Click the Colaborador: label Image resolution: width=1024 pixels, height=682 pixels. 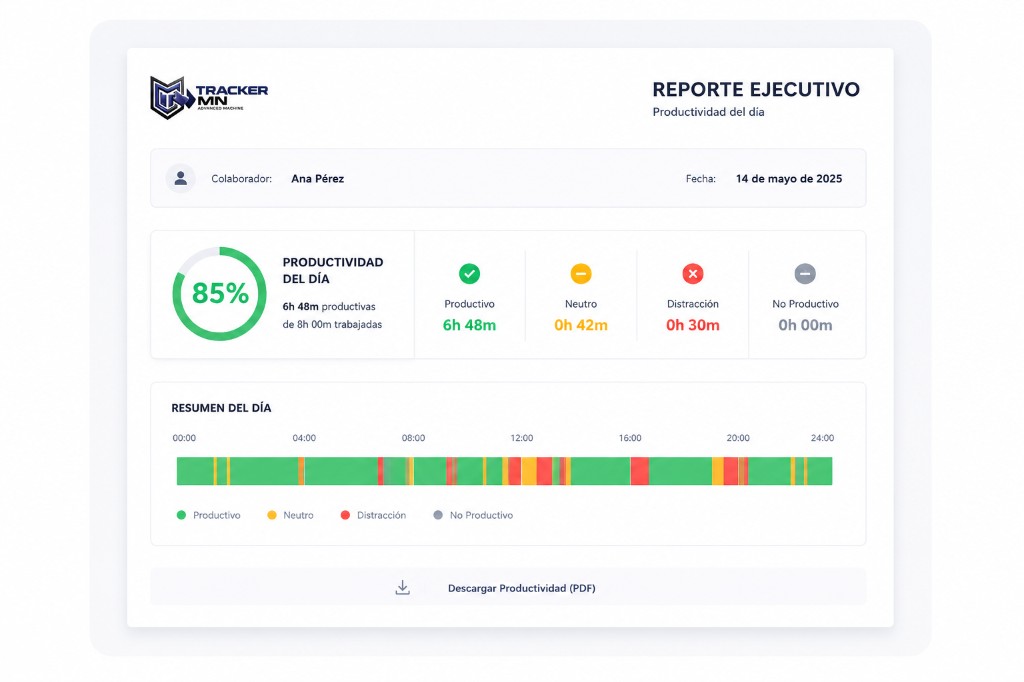(242, 179)
